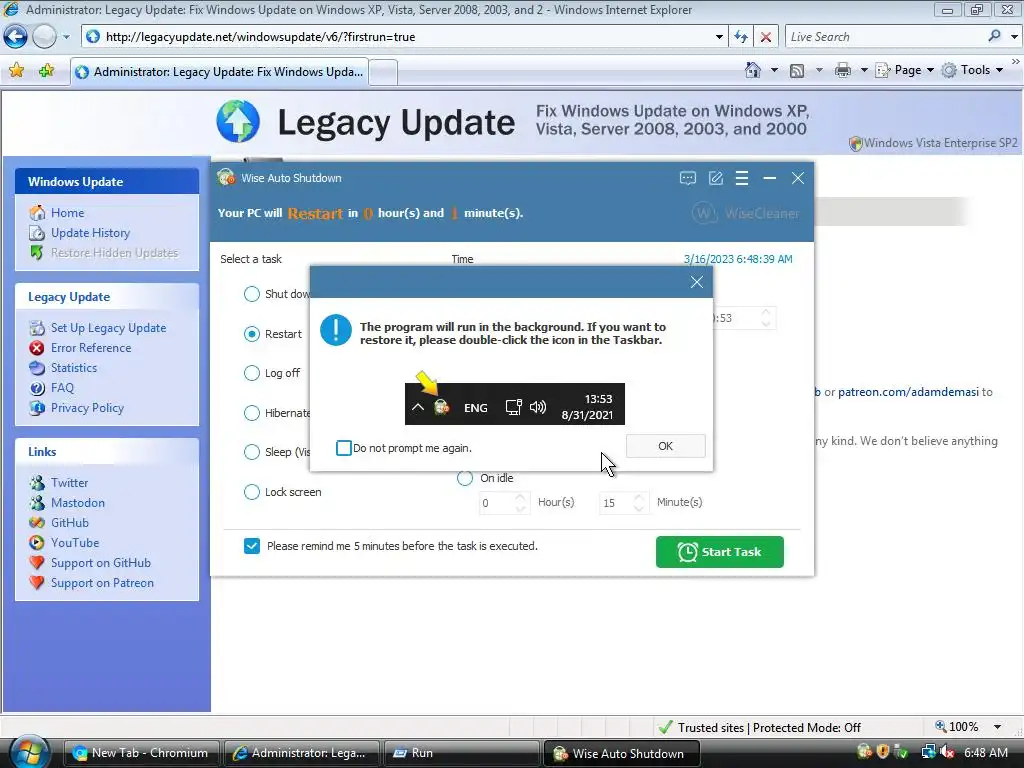Click OK in the prompt dialog
Screen dimensions: 1024x768
click(x=665, y=446)
